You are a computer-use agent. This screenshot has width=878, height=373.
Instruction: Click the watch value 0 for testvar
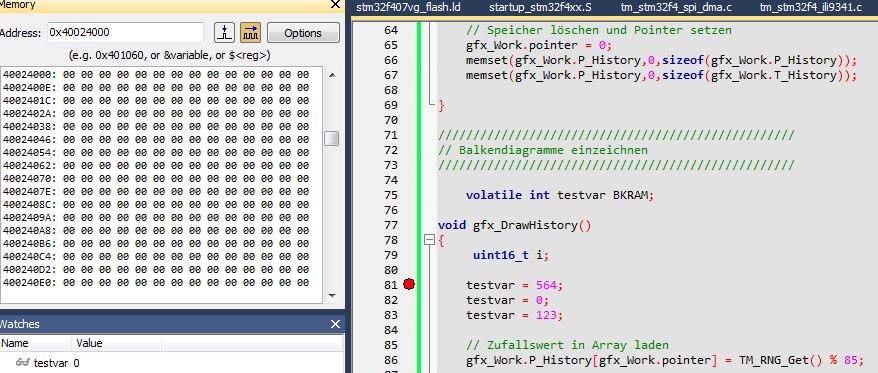(x=76, y=363)
